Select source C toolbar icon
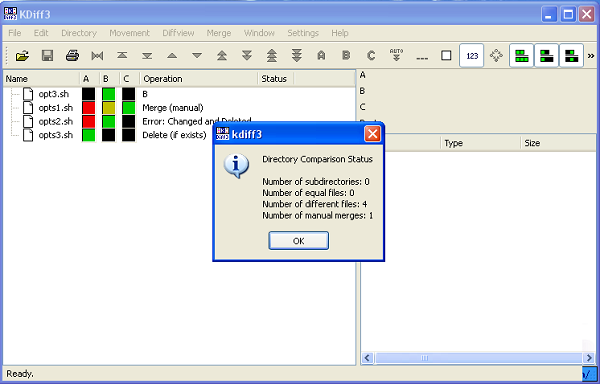600x384 pixels. coord(371,56)
